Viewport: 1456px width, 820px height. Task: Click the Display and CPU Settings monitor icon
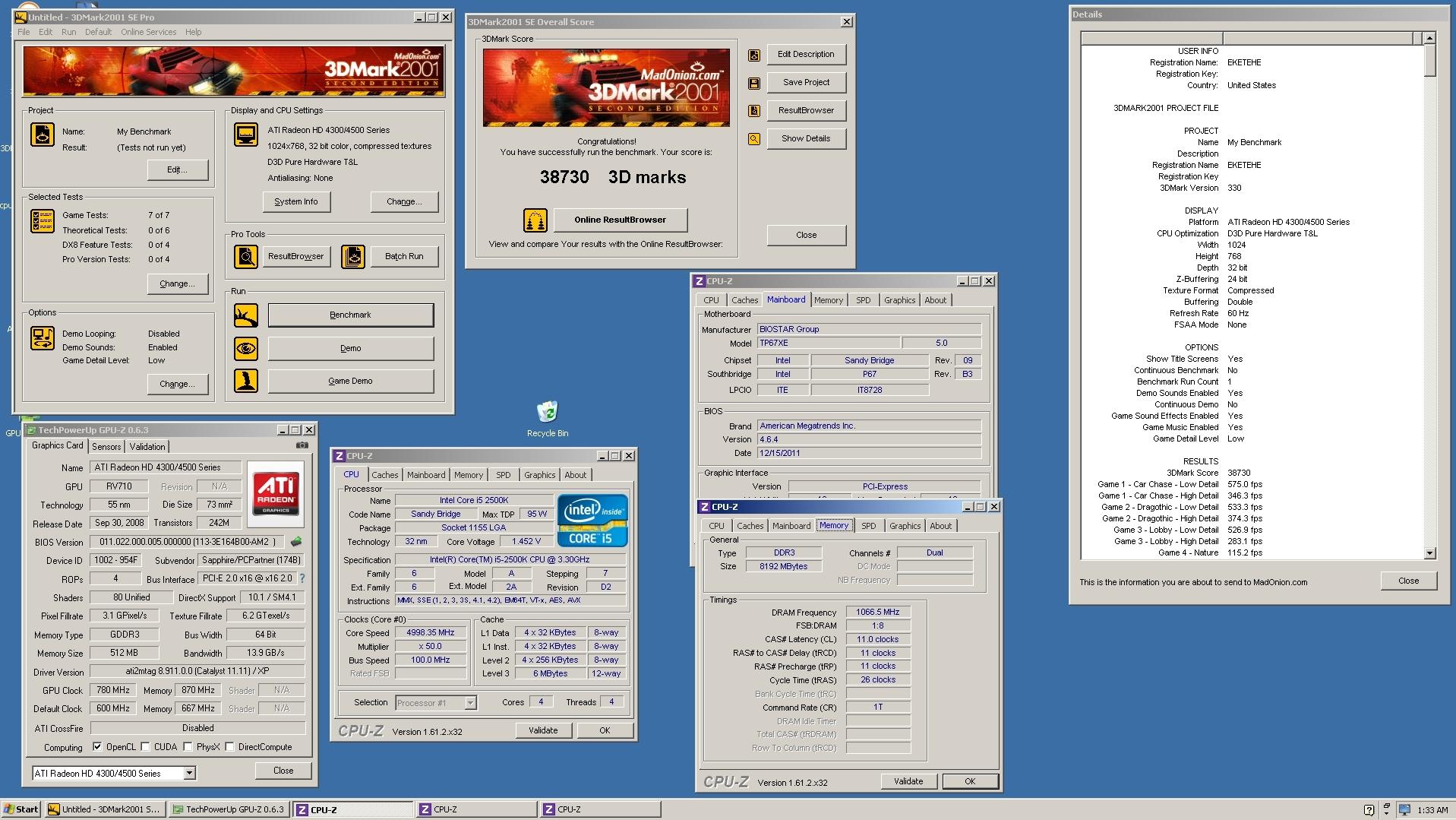pyautogui.click(x=246, y=135)
